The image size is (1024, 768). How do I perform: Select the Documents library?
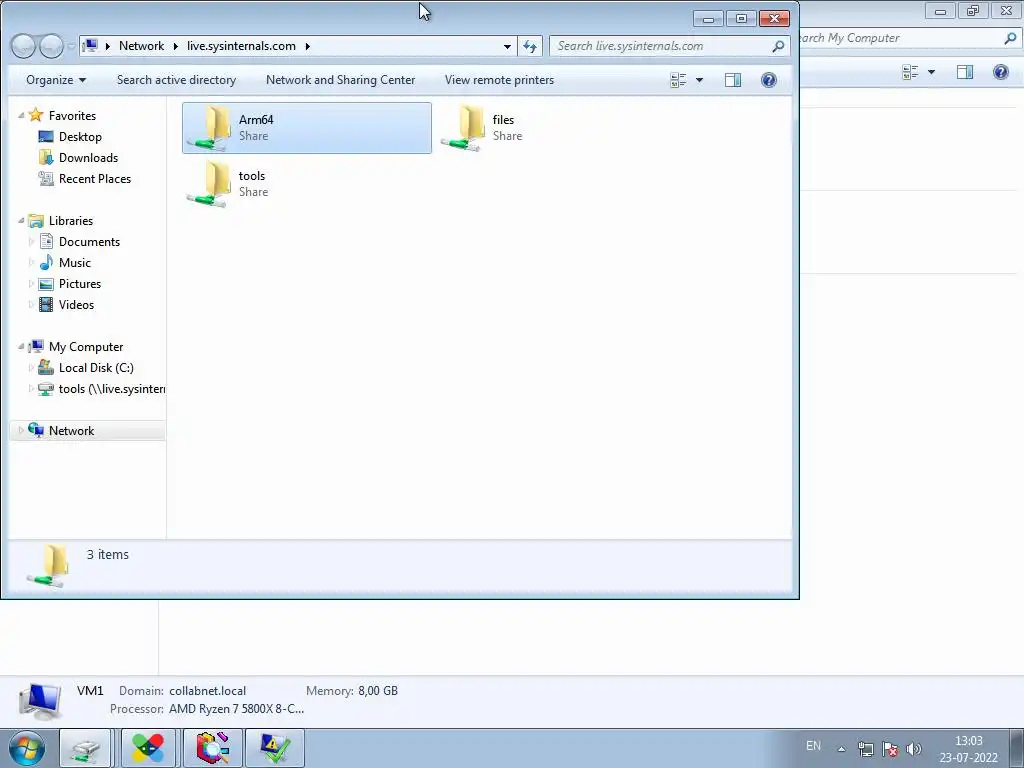(x=89, y=242)
